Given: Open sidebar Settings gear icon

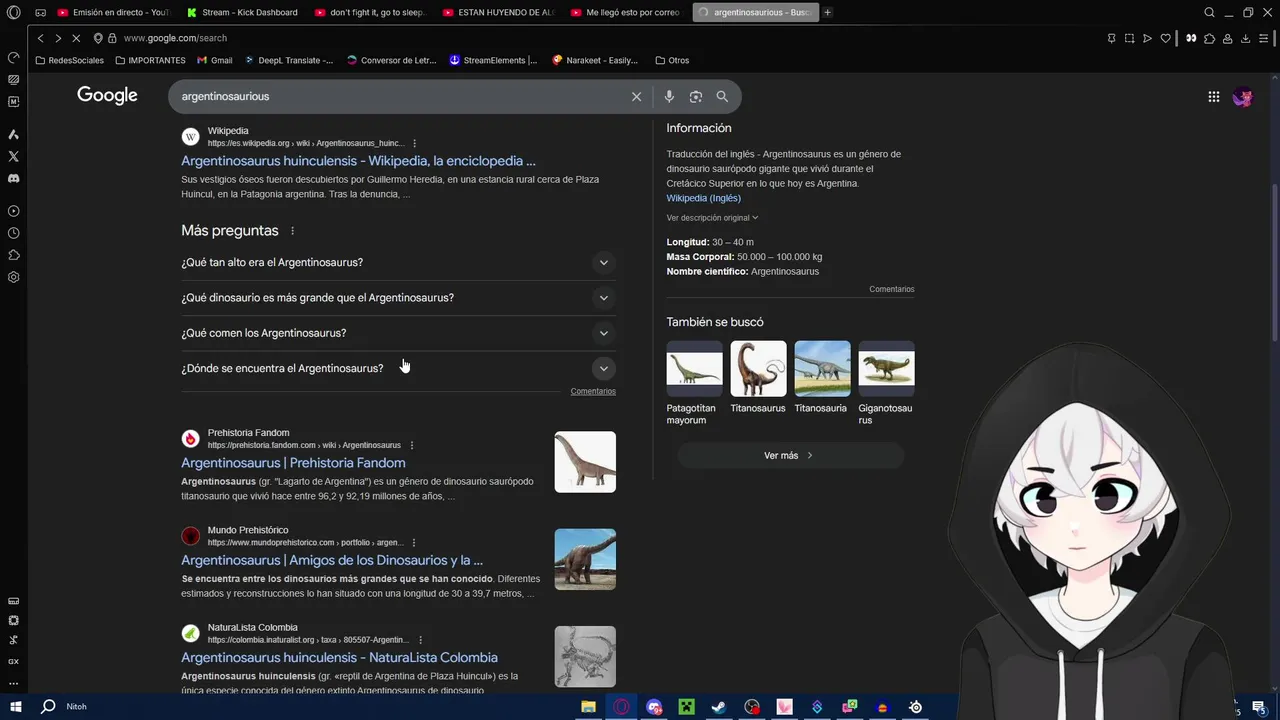Looking at the screenshot, I should [13, 277].
